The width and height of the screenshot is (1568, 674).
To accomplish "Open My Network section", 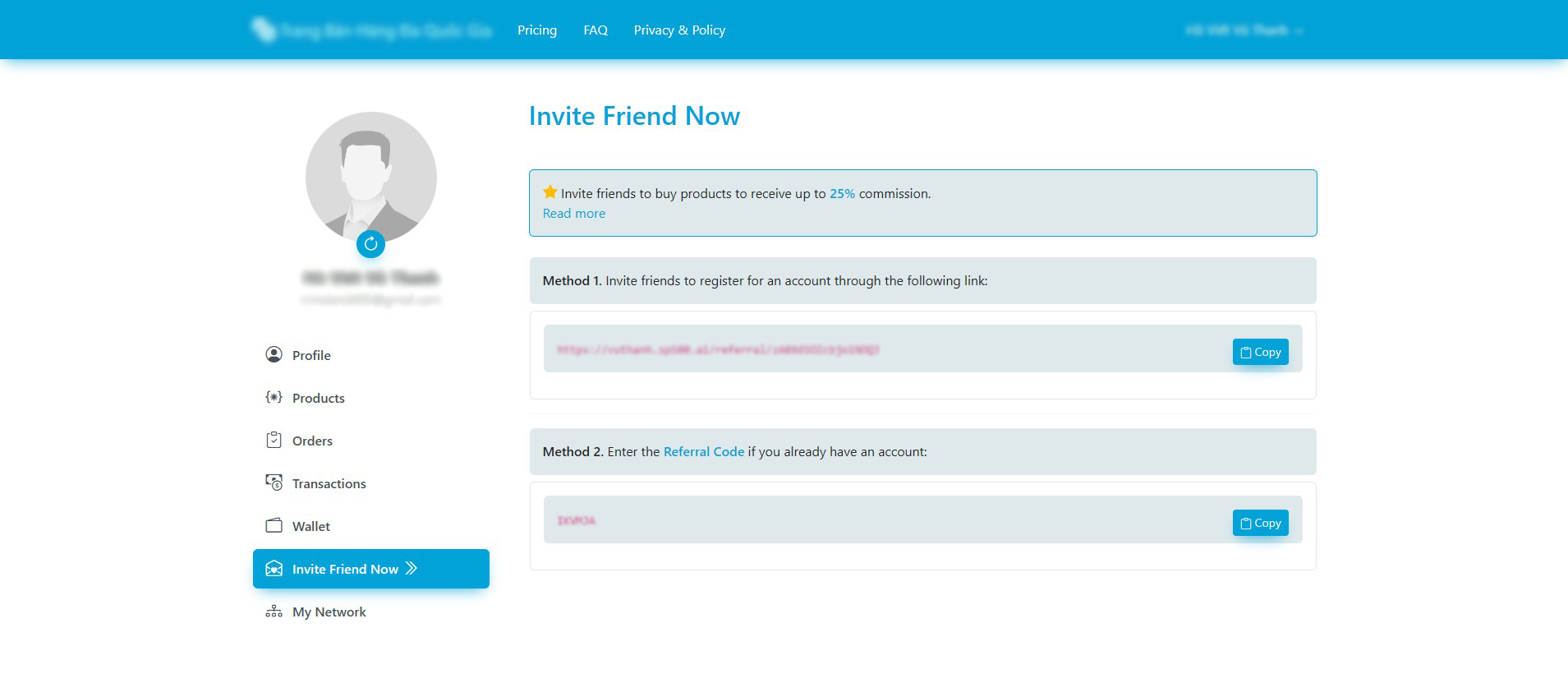I will pyautogui.click(x=371, y=612).
